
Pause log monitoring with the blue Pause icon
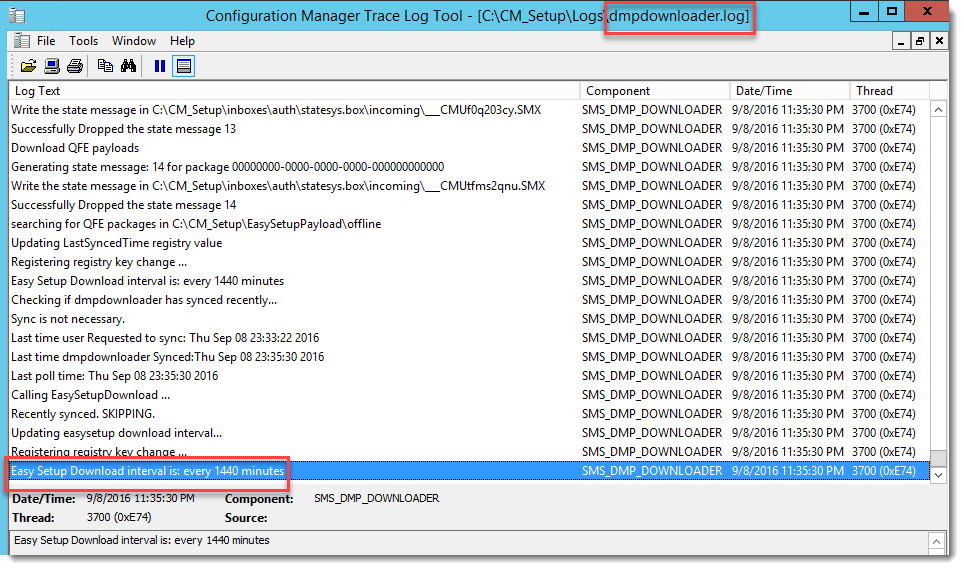[x=159, y=66]
